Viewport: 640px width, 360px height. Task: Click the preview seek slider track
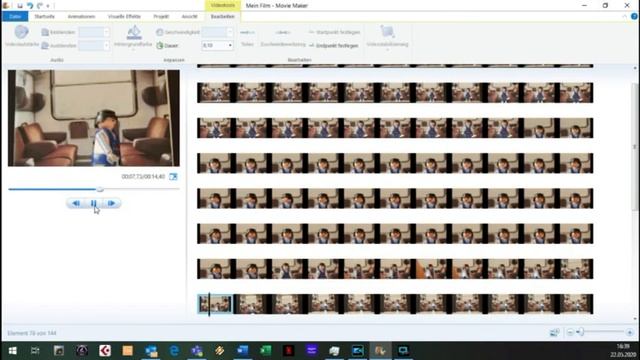tap(93, 189)
